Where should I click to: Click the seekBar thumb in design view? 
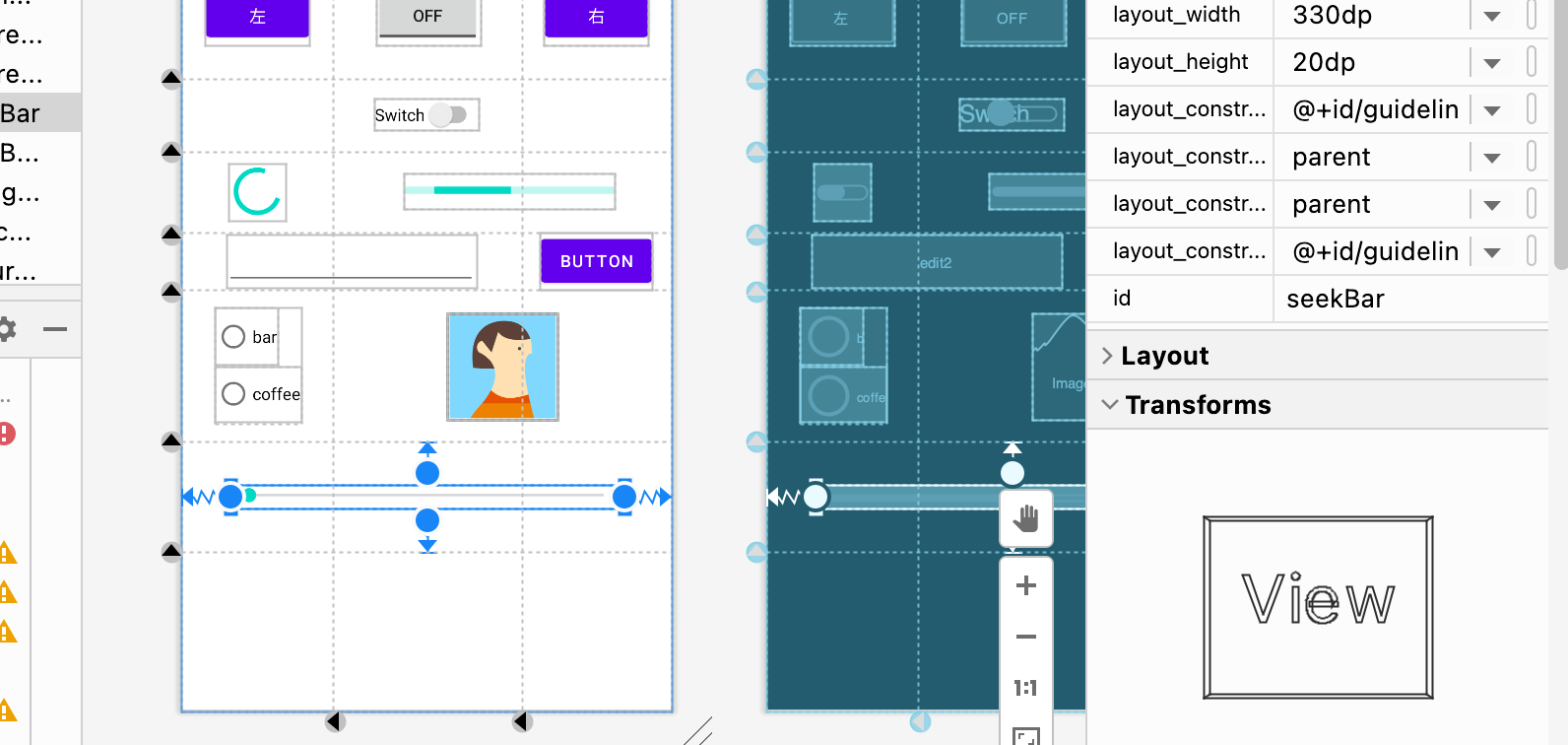pyautogui.click(x=250, y=496)
